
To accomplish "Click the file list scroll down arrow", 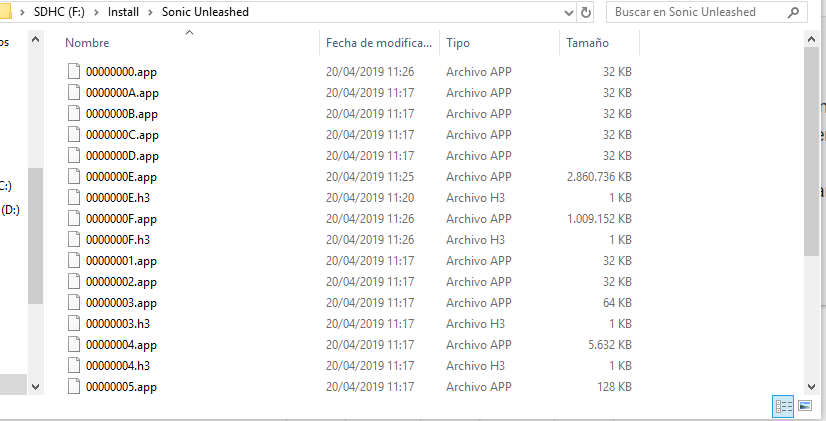I will [811, 387].
